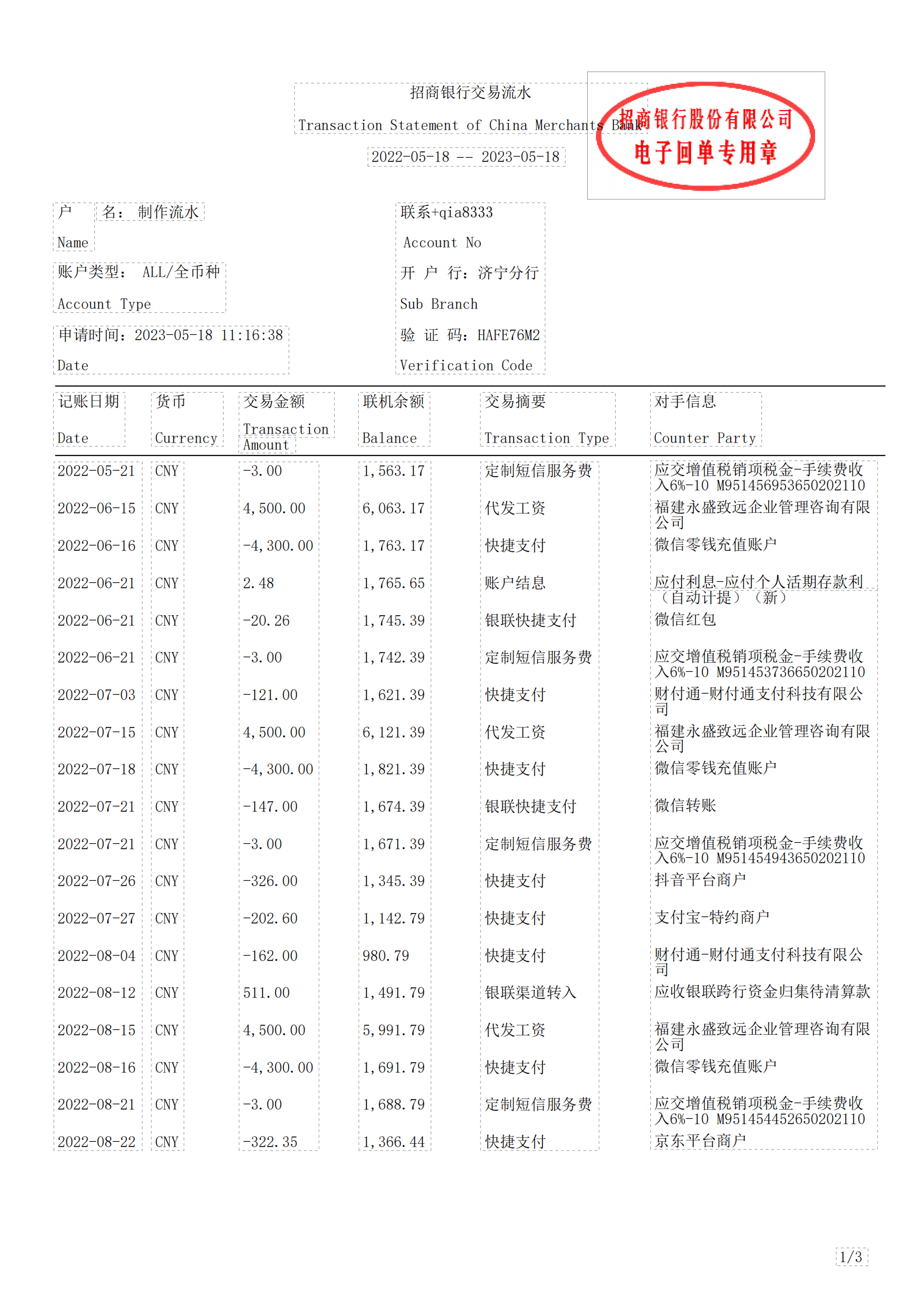Click the amount '-121.00'
This screenshot has width=924, height=1307.
270,695
